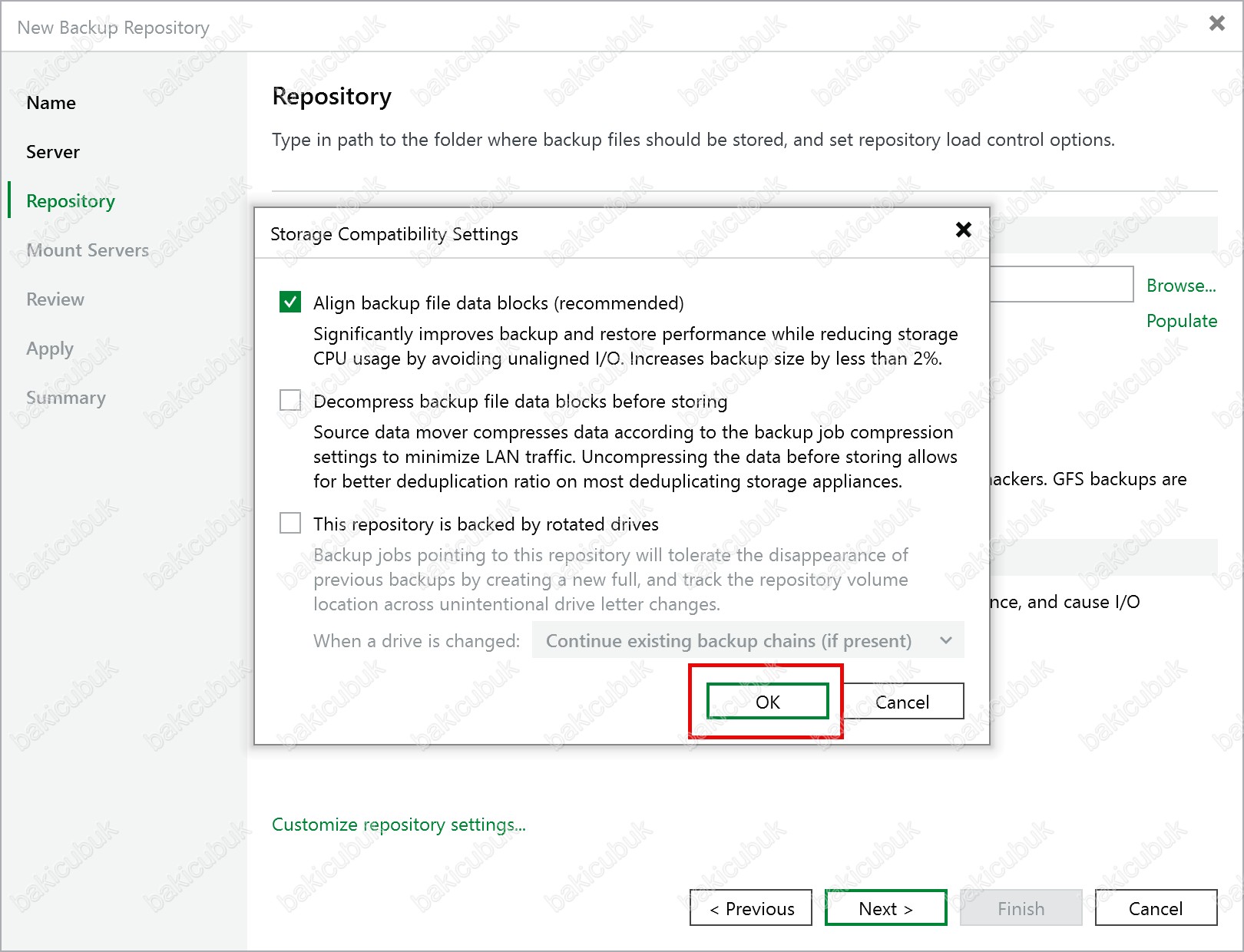The width and height of the screenshot is (1244, 952).
Task: Close the New Backup Repository window
Action: [x=1216, y=24]
